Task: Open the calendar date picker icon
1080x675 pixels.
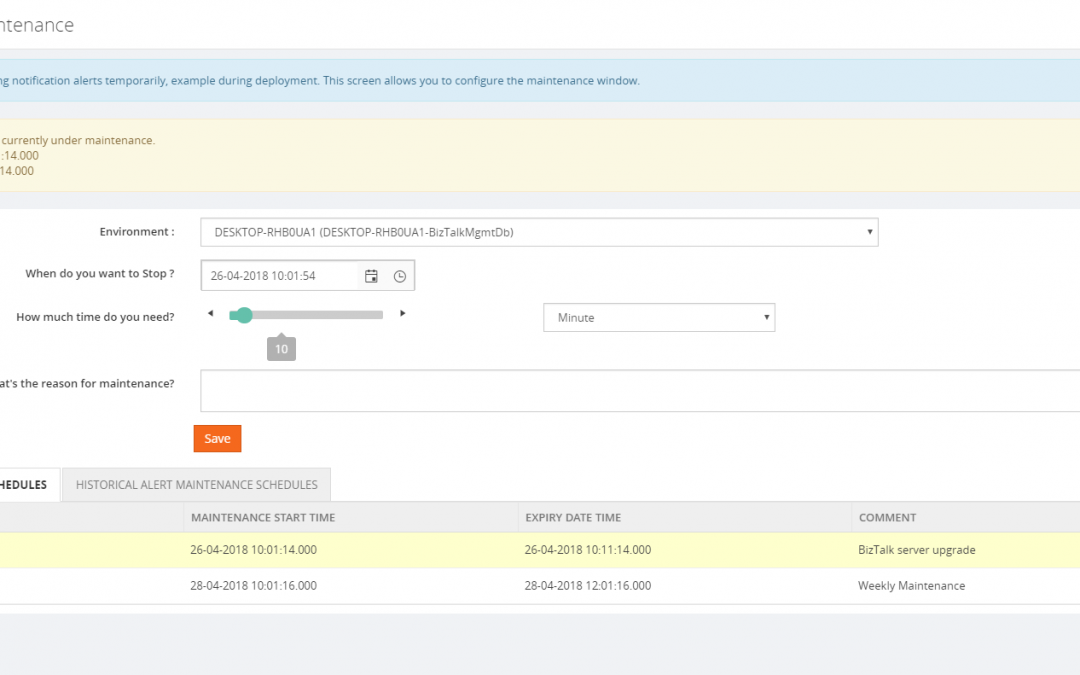Action: point(371,276)
